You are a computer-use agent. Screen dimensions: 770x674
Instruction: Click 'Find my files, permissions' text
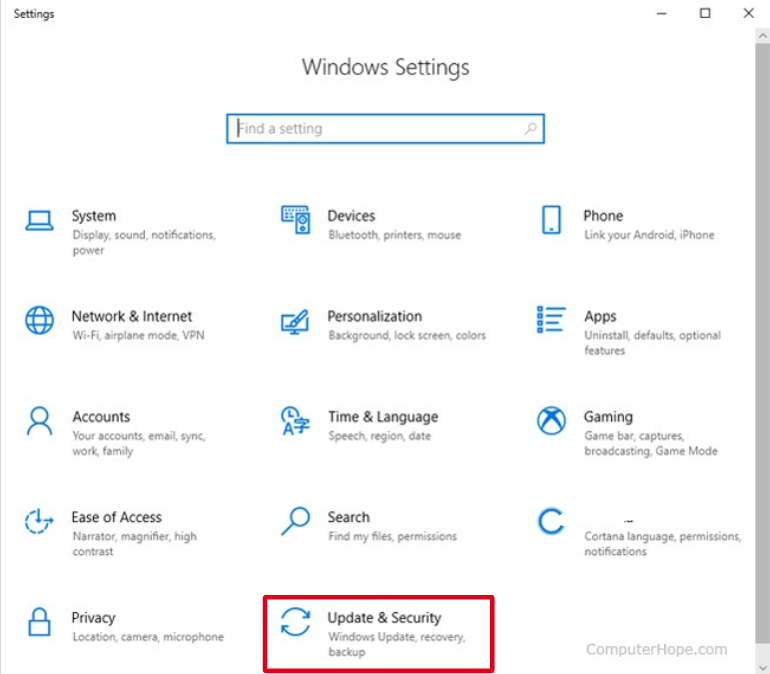tap(392, 537)
